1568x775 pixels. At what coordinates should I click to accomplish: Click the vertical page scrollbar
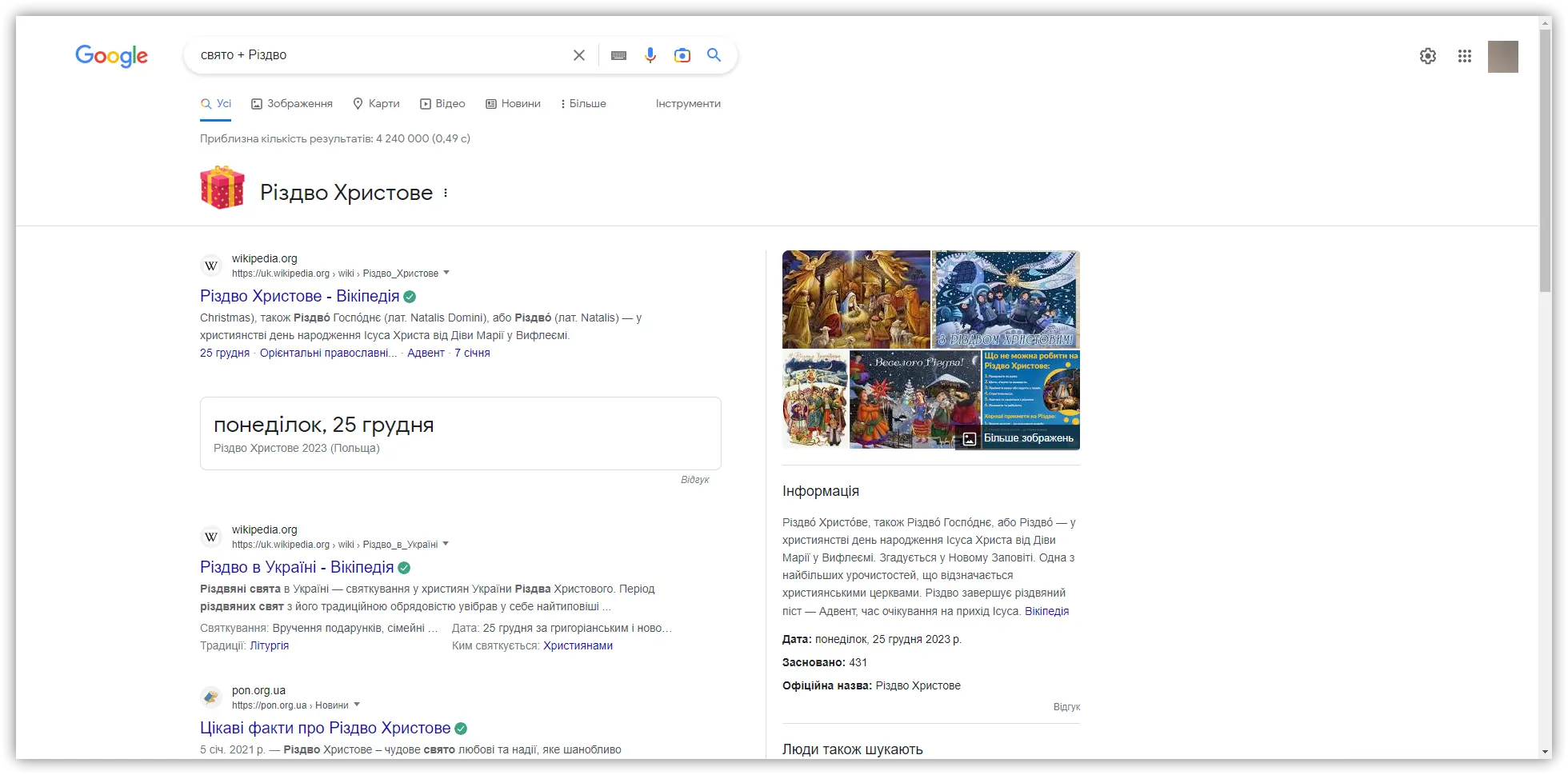click(x=1546, y=160)
